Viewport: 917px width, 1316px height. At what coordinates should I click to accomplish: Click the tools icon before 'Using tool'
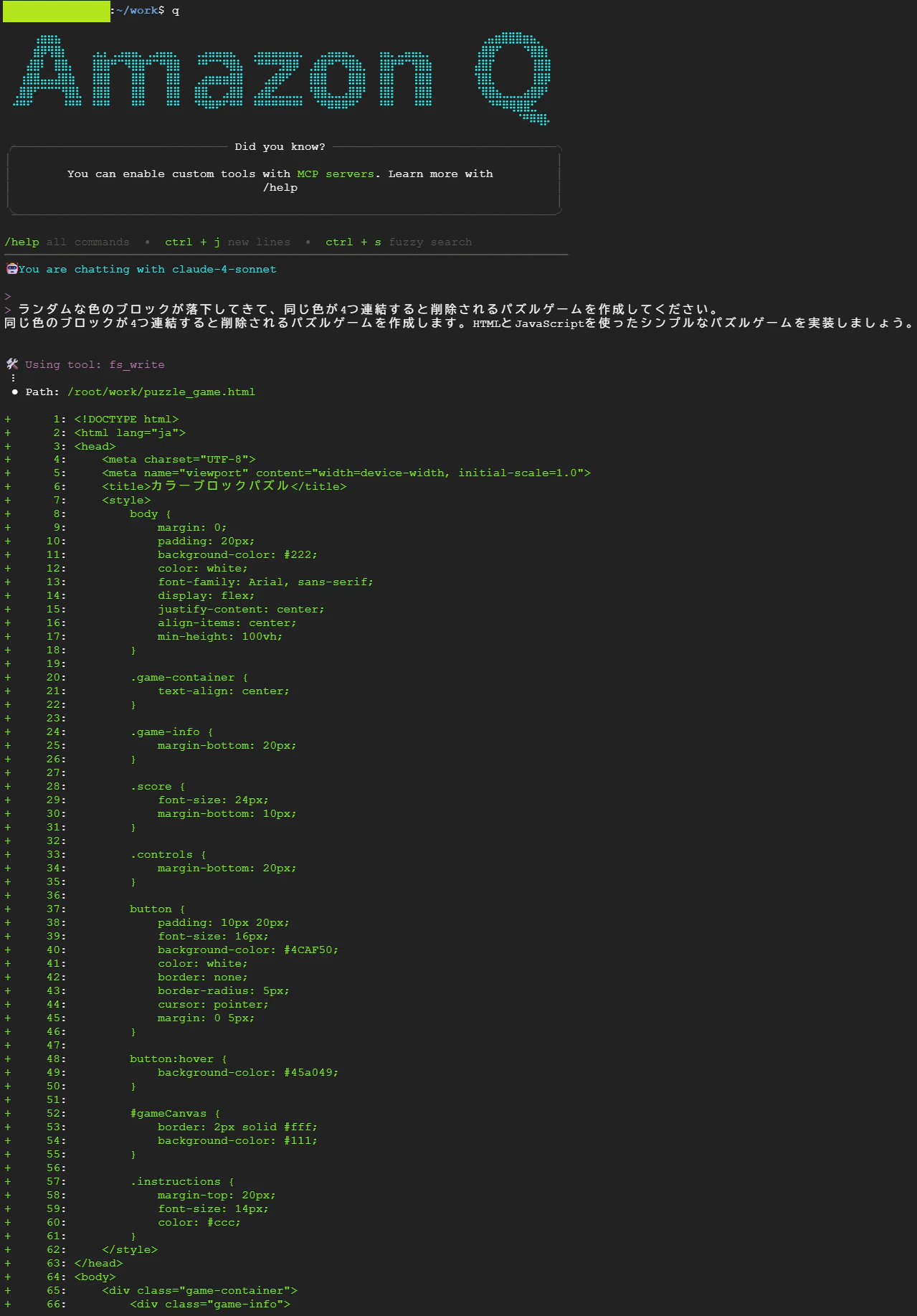pyautogui.click(x=11, y=364)
